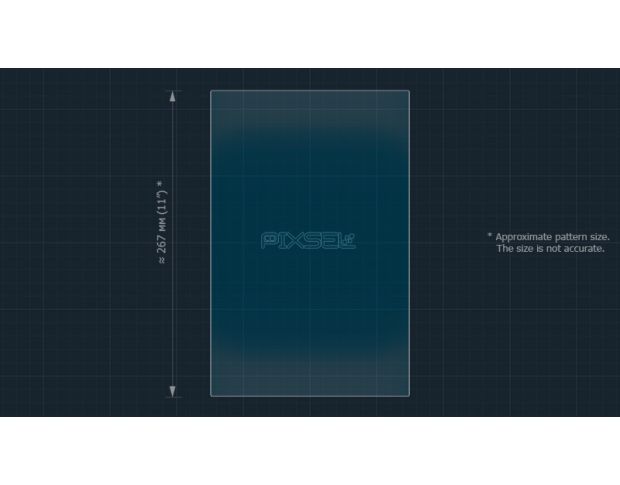
Task: Click the top edge of the protector pattern
Action: click(310, 91)
